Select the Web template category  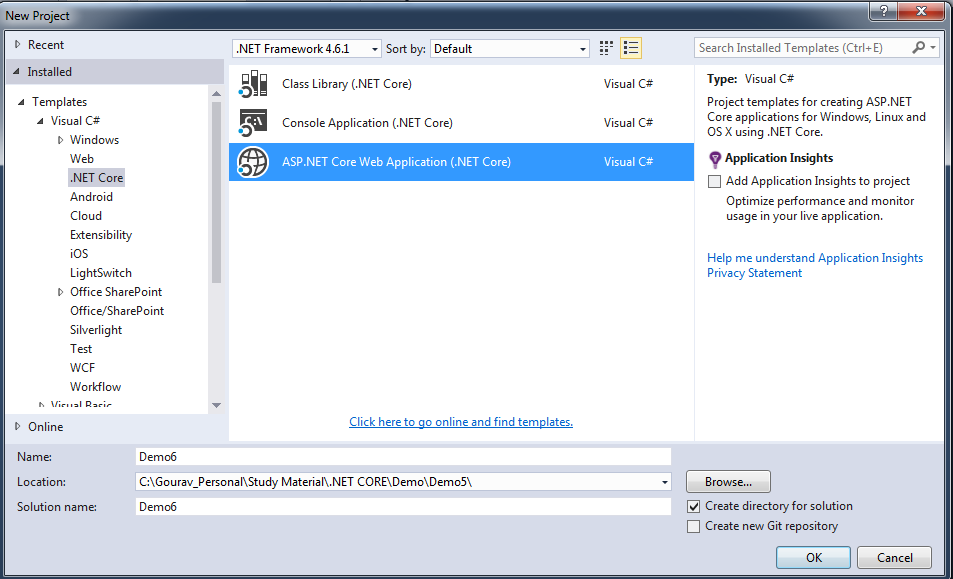coord(81,159)
